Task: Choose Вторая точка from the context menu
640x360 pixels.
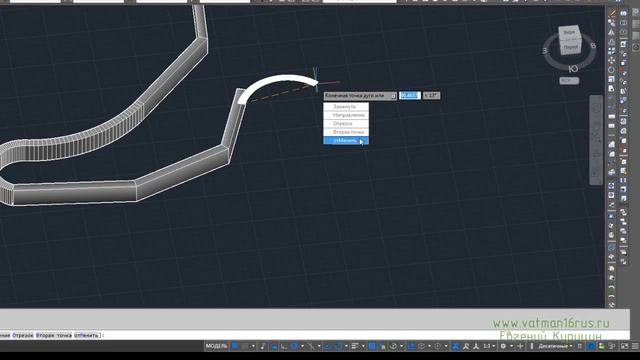Action: point(346,132)
